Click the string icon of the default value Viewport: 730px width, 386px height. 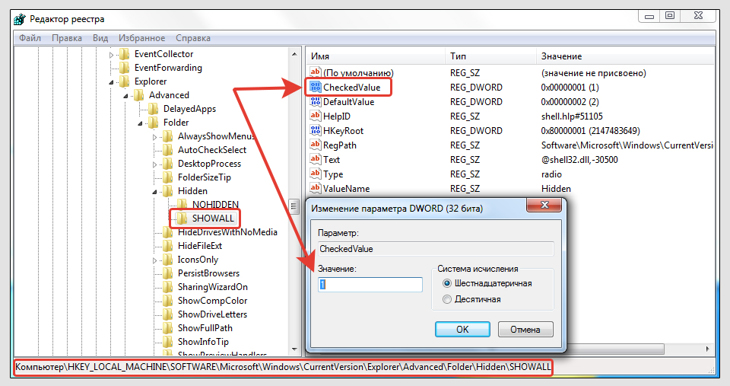316,73
